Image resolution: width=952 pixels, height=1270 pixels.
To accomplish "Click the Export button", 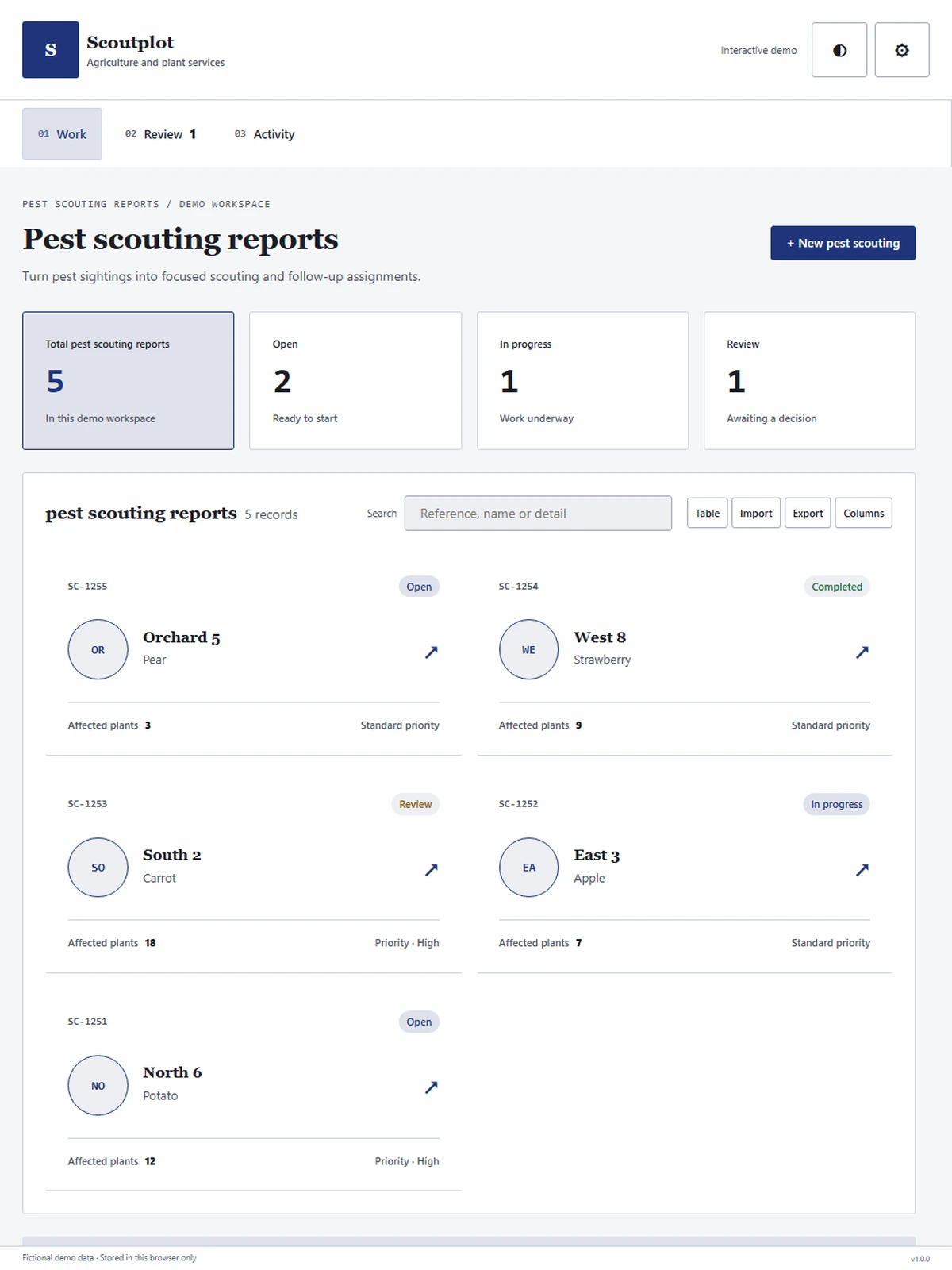I will coord(808,514).
